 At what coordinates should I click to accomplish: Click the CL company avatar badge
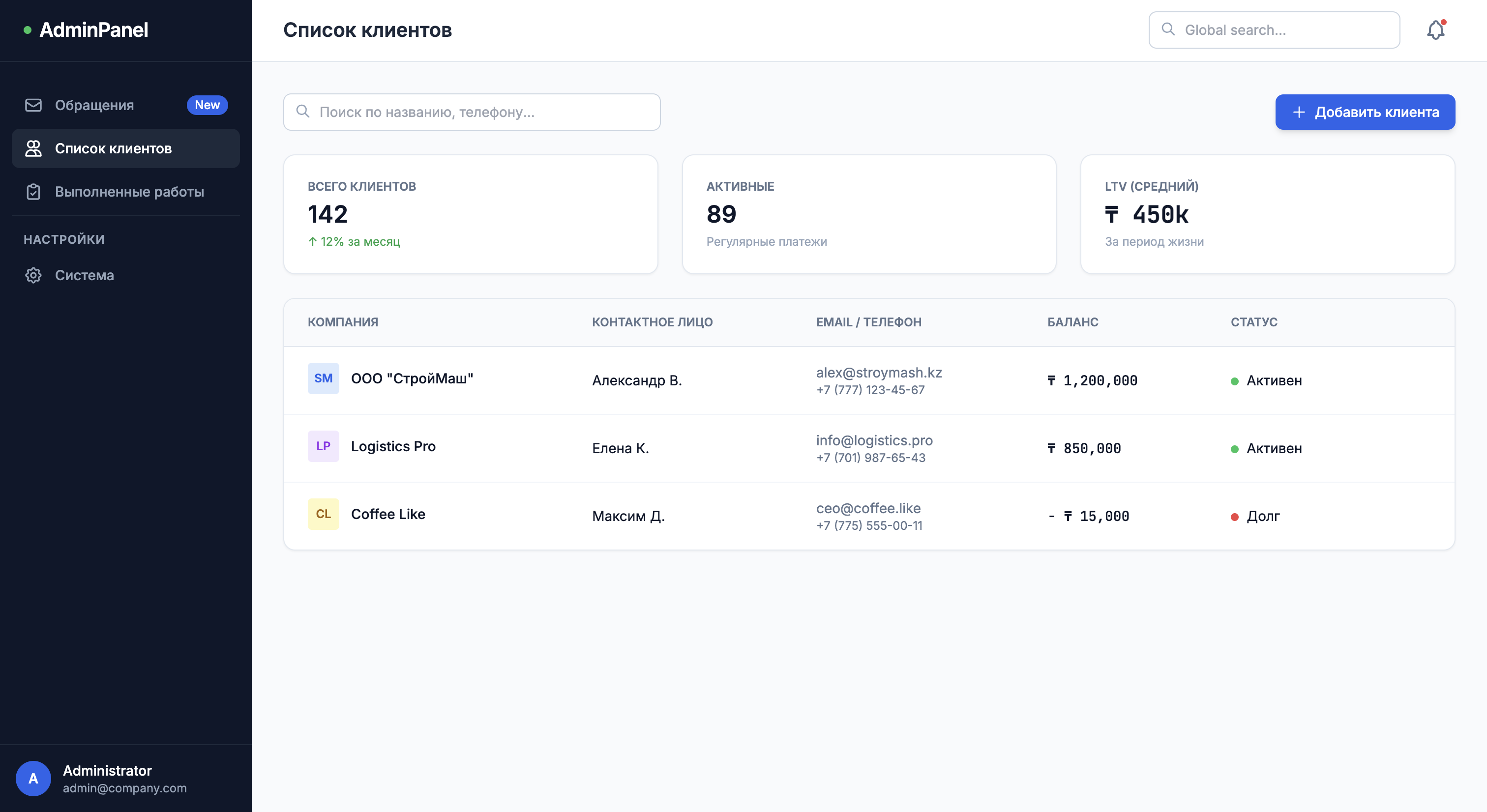(323, 514)
